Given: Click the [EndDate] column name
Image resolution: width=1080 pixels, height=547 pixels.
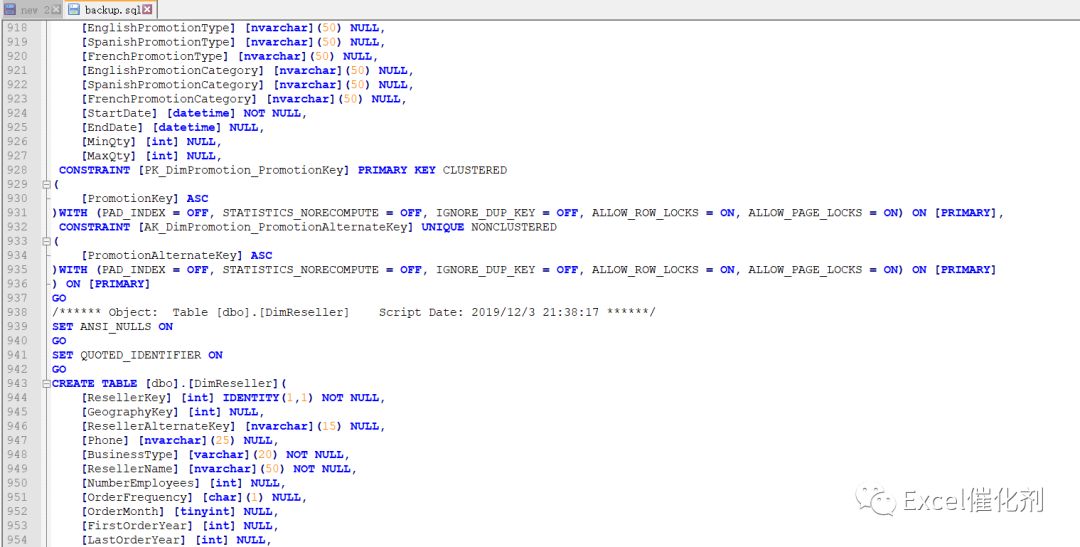Looking at the screenshot, I should point(112,127).
